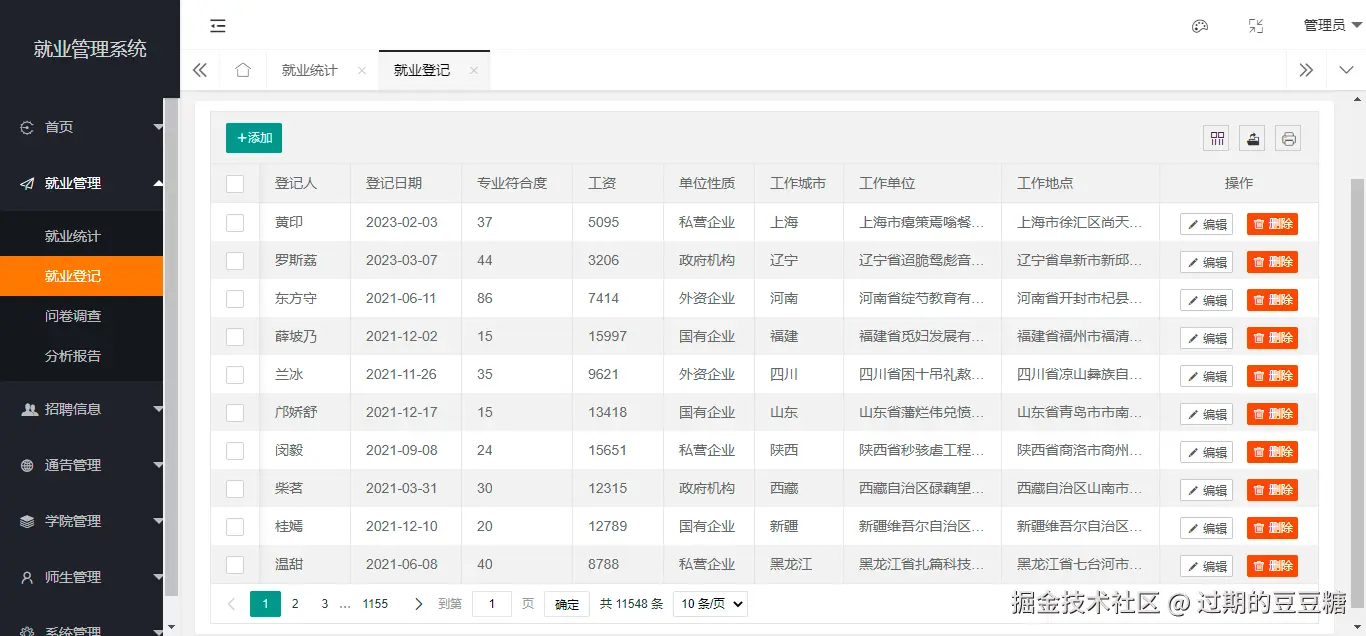This screenshot has height=636, width=1366.
Task: Switch to the 就业统计 tab
Action: coord(308,70)
